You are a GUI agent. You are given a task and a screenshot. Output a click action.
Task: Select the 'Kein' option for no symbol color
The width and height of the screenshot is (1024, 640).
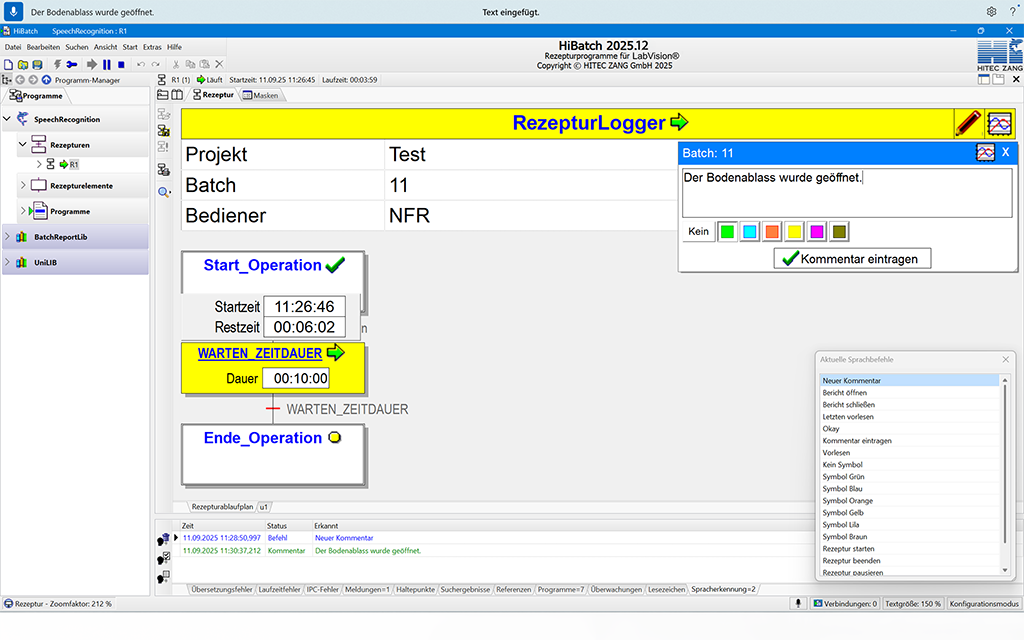tap(700, 231)
